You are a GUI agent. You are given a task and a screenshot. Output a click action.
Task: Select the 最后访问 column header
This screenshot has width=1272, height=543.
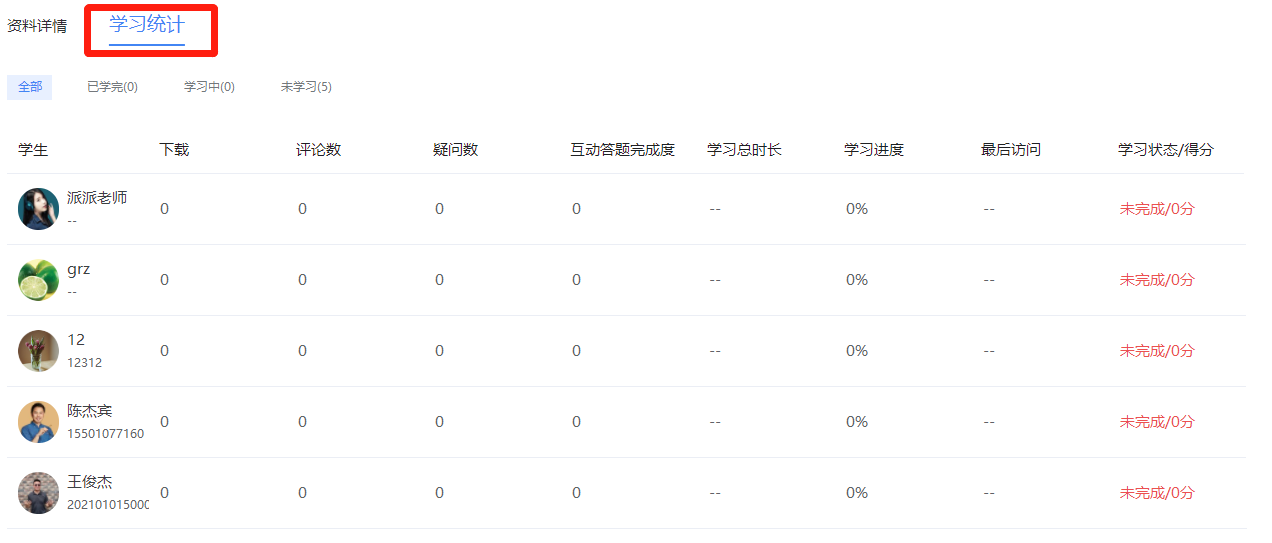(x=1011, y=150)
